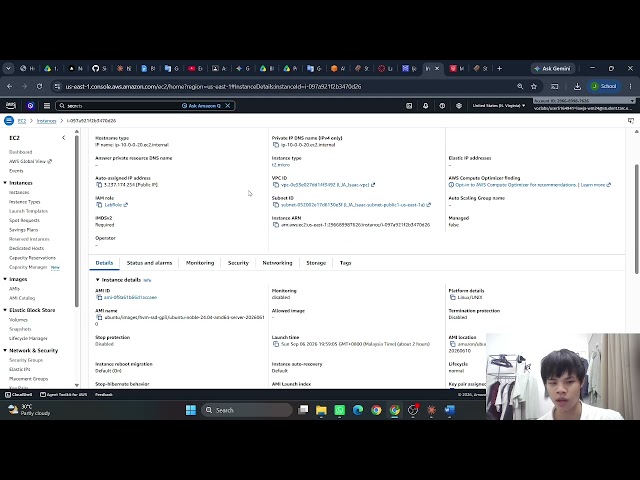Copy the AMI ID
Viewport: 640px width, 480px height.
click(99, 298)
